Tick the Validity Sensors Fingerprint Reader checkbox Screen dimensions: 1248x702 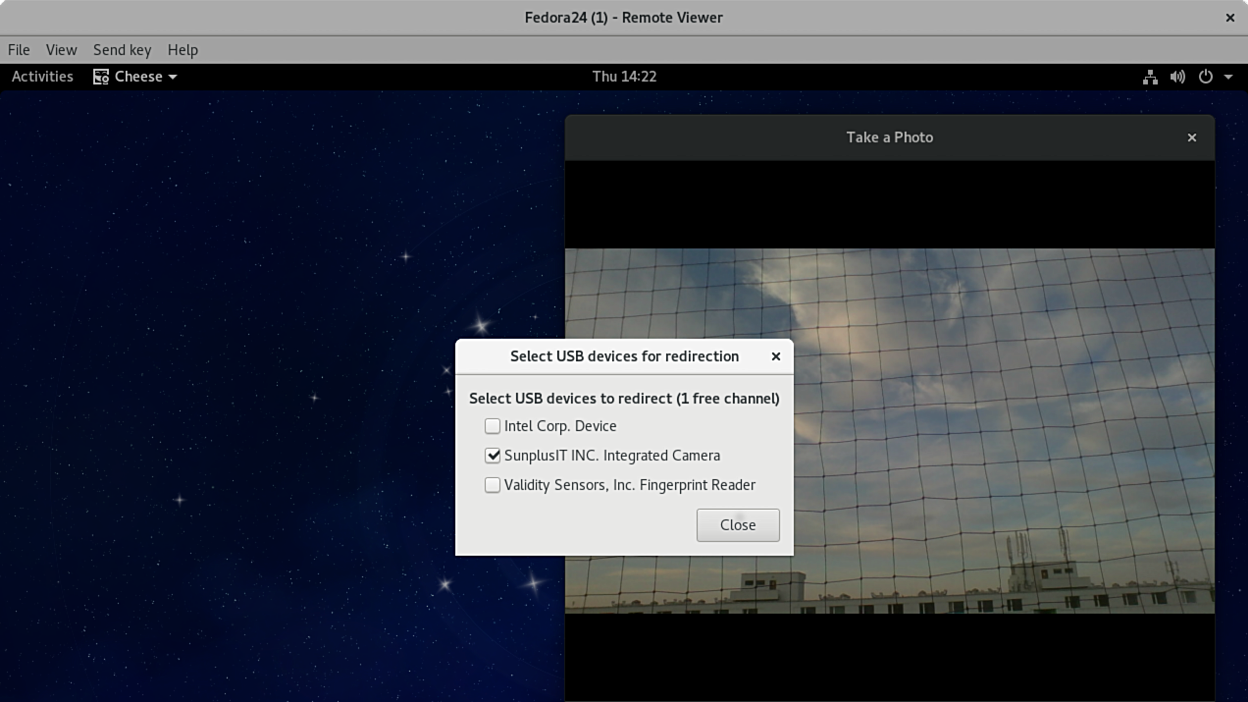(x=492, y=485)
